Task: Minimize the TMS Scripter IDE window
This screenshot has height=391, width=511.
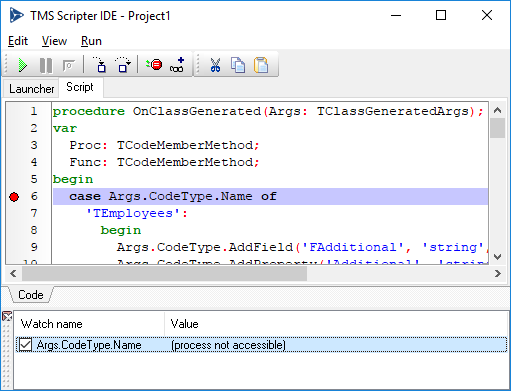Action: [x=396, y=15]
